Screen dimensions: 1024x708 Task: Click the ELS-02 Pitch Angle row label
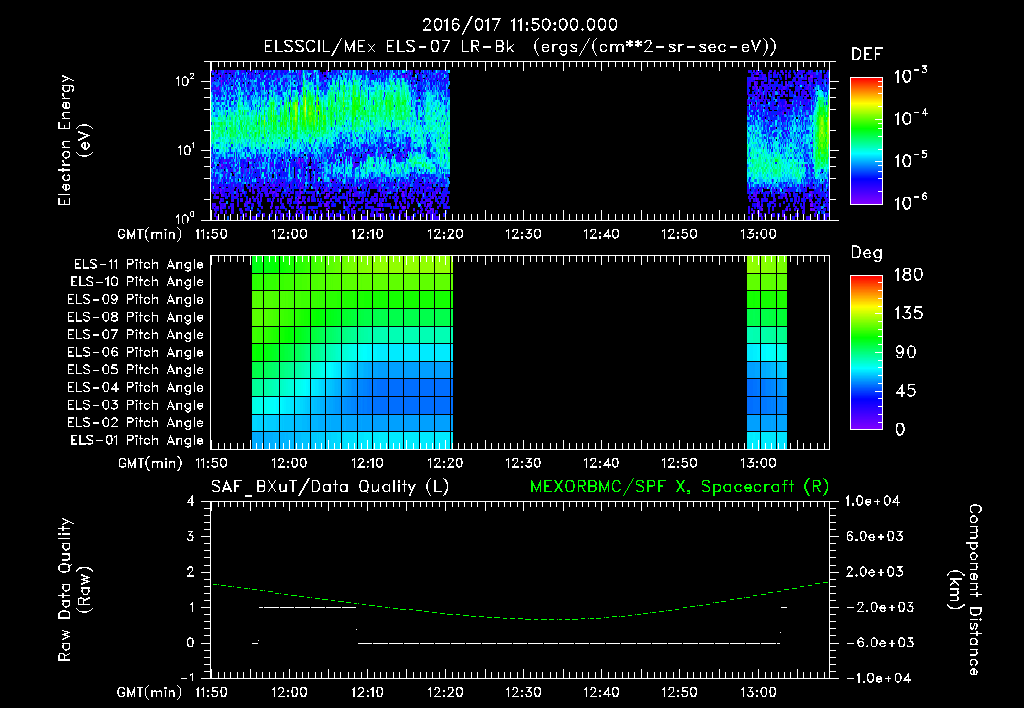(135, 423)
